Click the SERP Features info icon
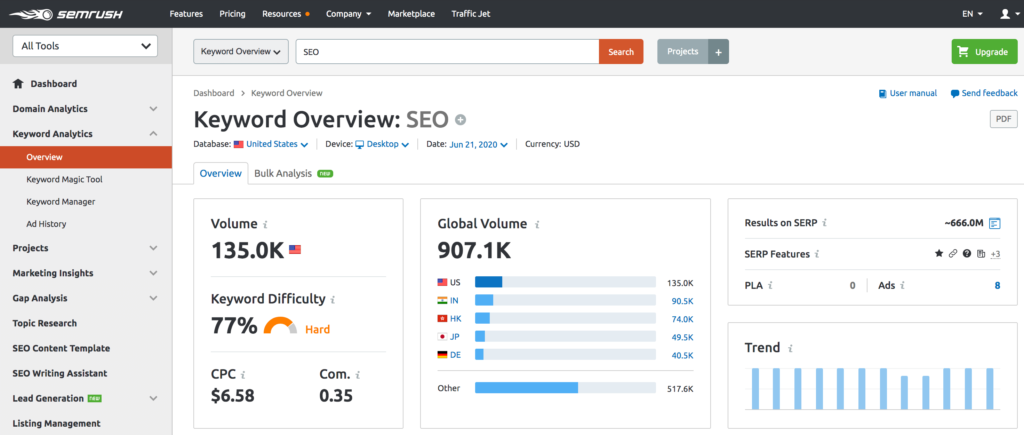Image resolution: width=1024 pixels, height=435 pixels. 817,254
